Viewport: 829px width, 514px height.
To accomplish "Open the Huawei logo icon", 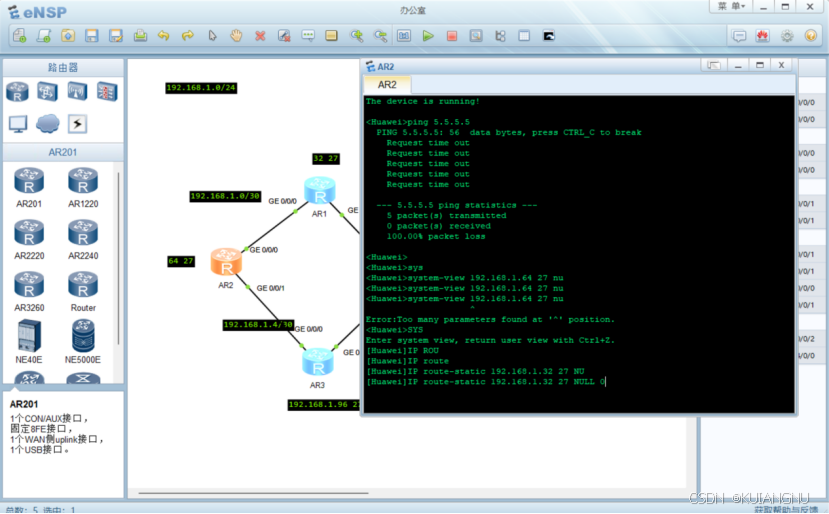I will (x=762, y=35).
